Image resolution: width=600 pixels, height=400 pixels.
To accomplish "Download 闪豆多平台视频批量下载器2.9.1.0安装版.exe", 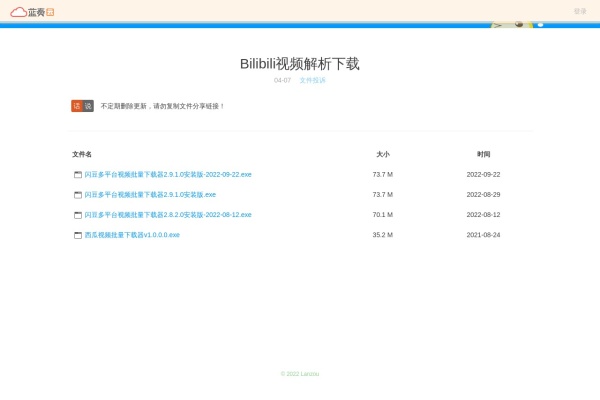I will tap(150, 194).
